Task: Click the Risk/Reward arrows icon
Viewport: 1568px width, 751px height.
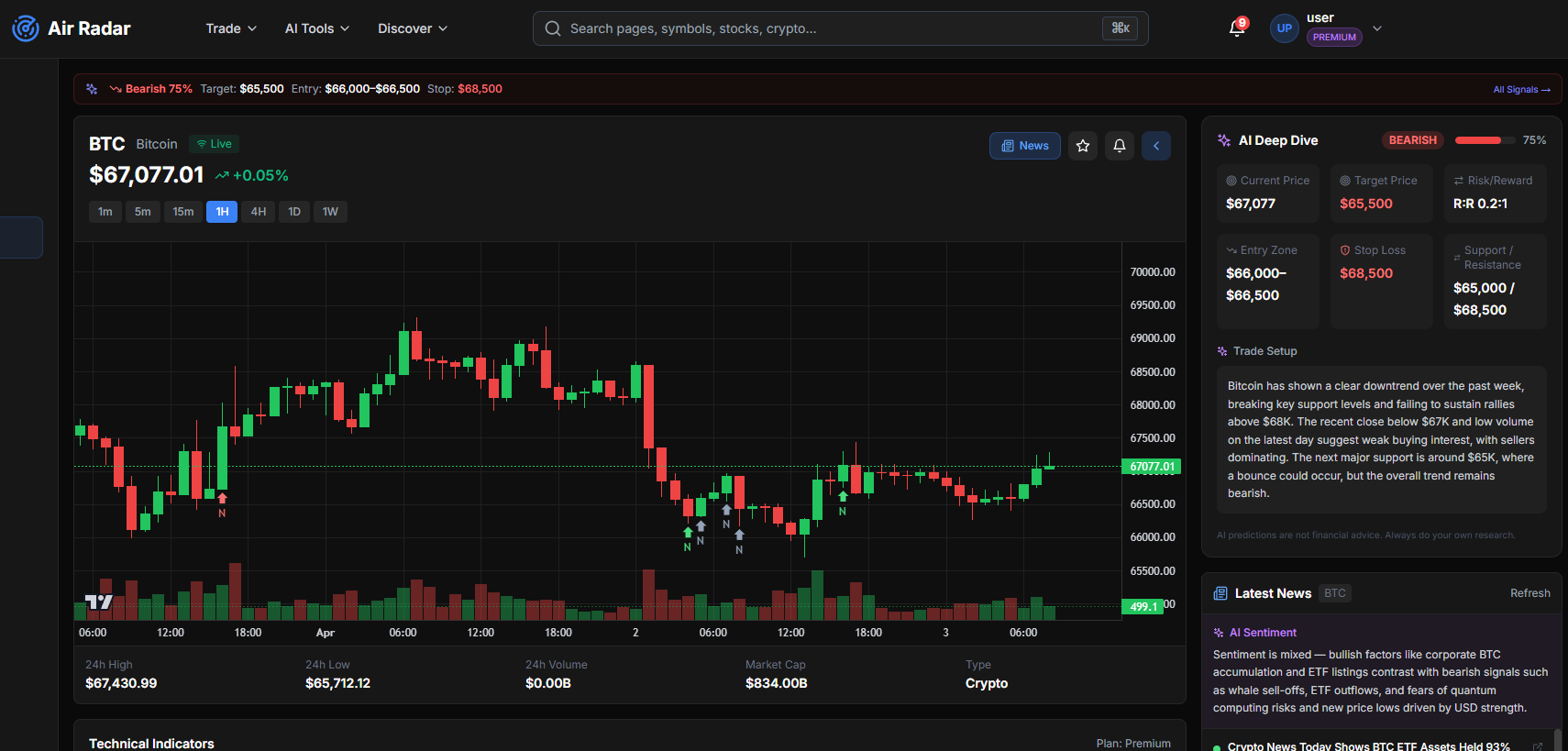Action: point(1459,181)
